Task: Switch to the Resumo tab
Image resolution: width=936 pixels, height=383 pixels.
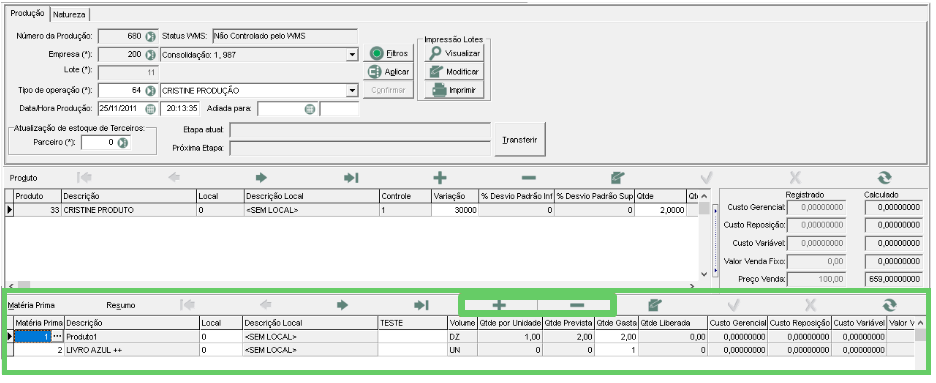Action: pyautogui.click(x=121, y=305)
